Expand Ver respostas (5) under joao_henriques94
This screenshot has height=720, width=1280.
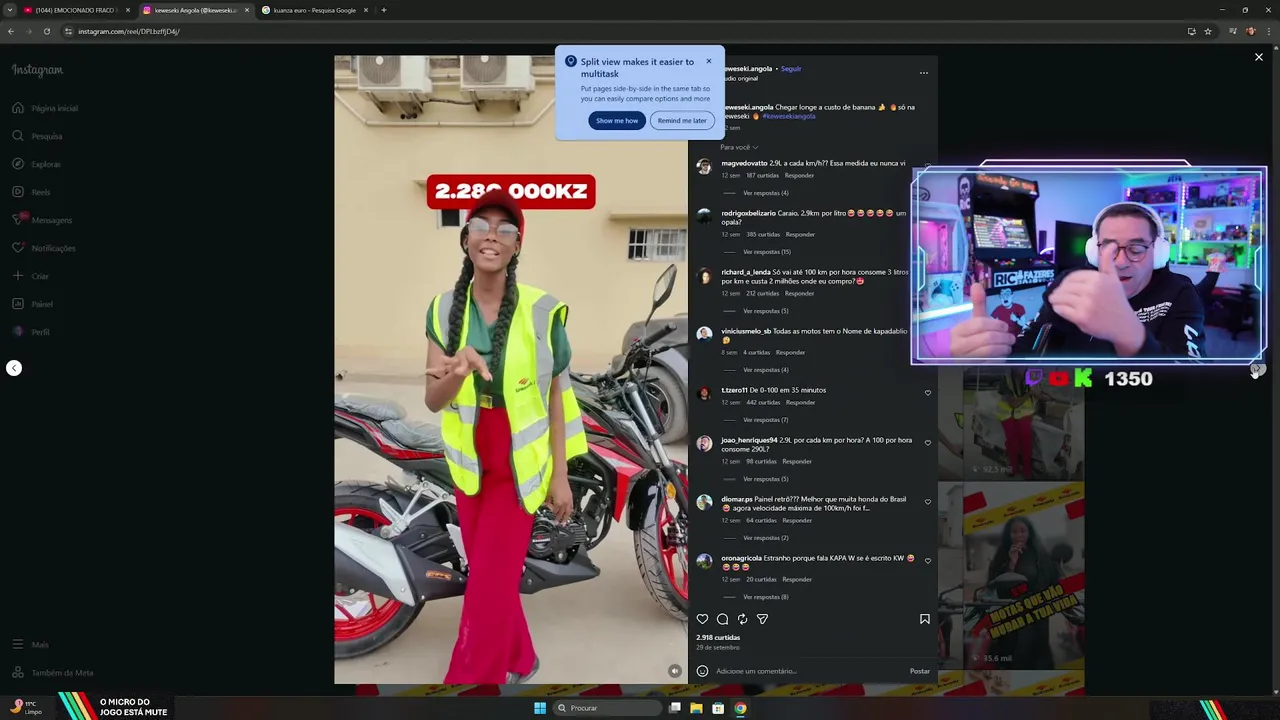coord(765,479)
